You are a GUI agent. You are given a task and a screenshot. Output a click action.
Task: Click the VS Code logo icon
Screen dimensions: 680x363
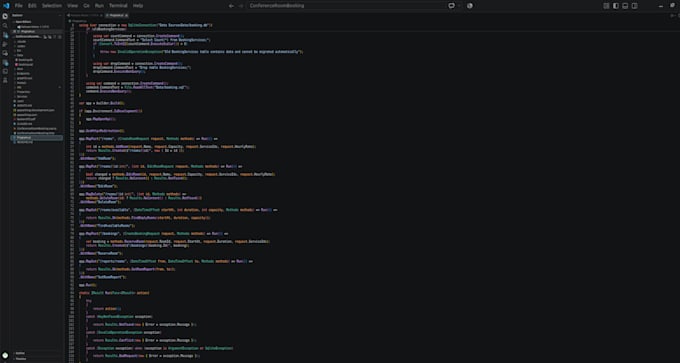(x=6, y=6)
